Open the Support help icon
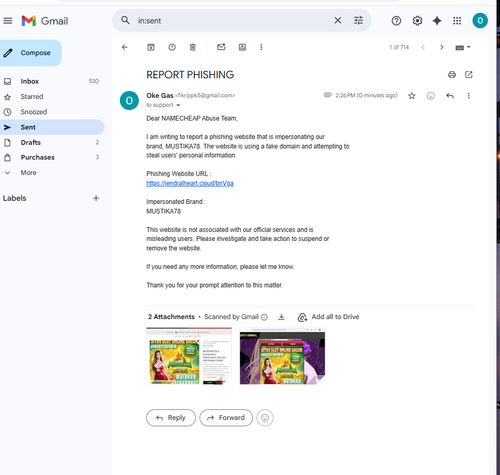 coord(396,21)
